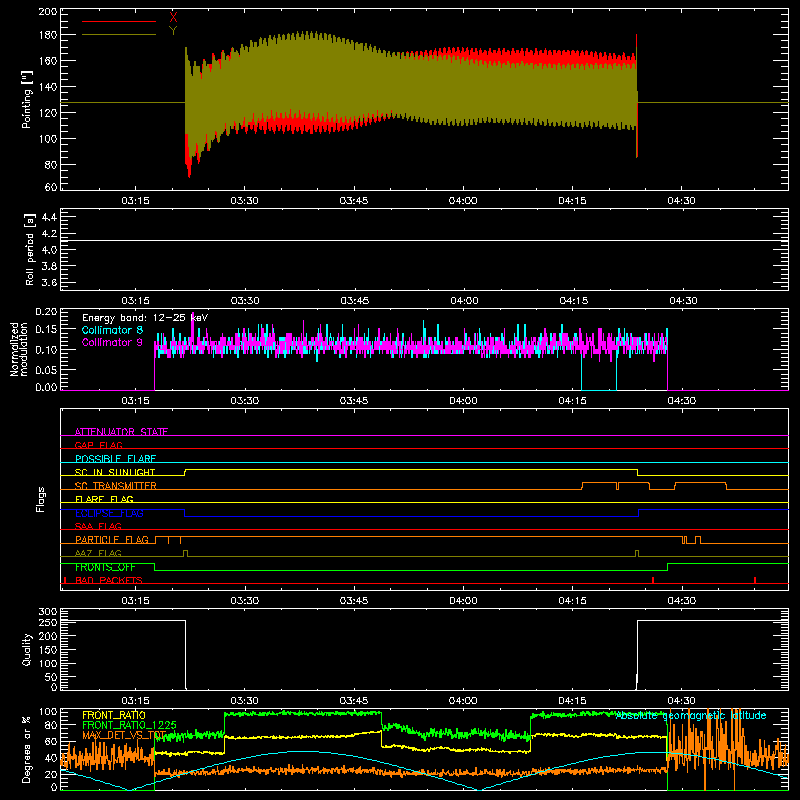Viewport: 800px width, 800px height.
Task: Click the 250 value on Quality axis
Action: 48,622
